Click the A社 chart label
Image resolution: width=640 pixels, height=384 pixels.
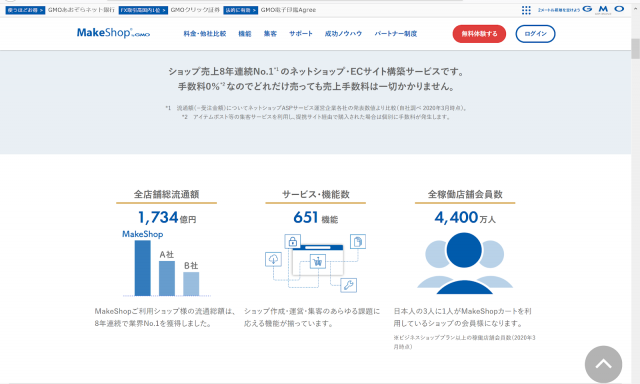(x=167, y=255)
